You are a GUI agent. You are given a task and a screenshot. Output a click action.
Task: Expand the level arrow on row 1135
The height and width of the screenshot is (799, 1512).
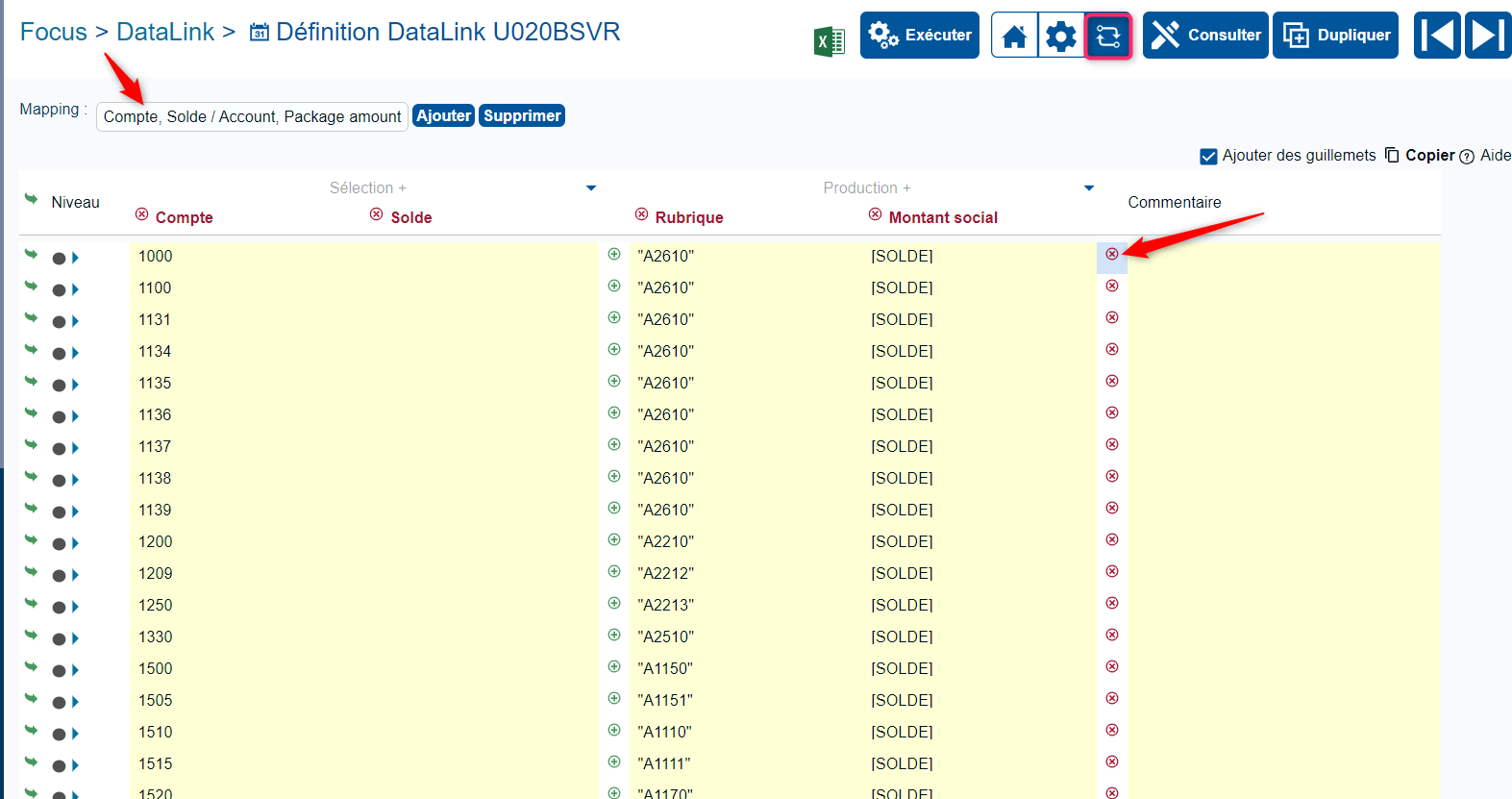click(75, 385)
